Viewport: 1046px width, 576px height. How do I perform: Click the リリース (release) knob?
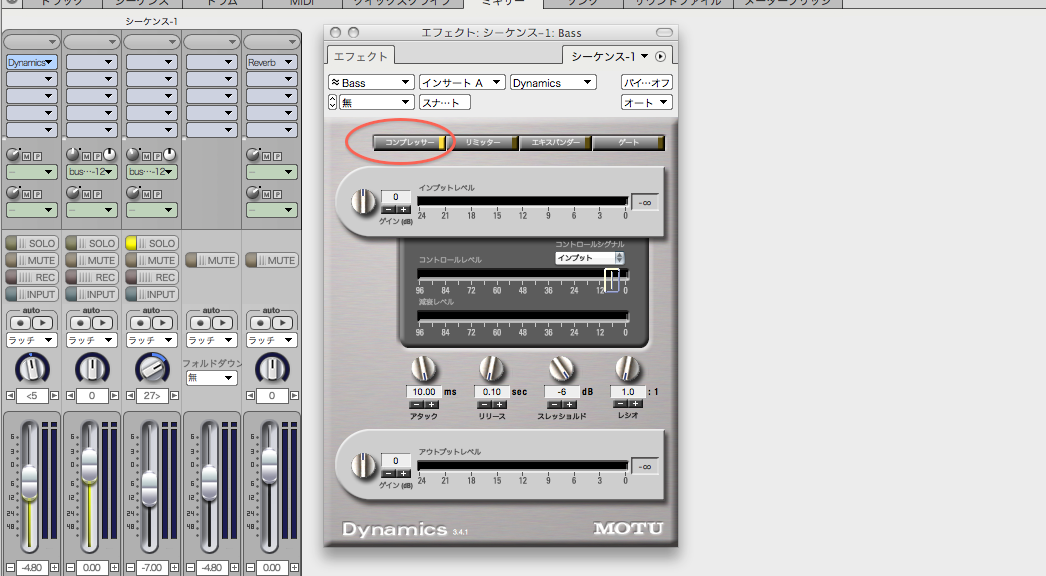point(492,369)
